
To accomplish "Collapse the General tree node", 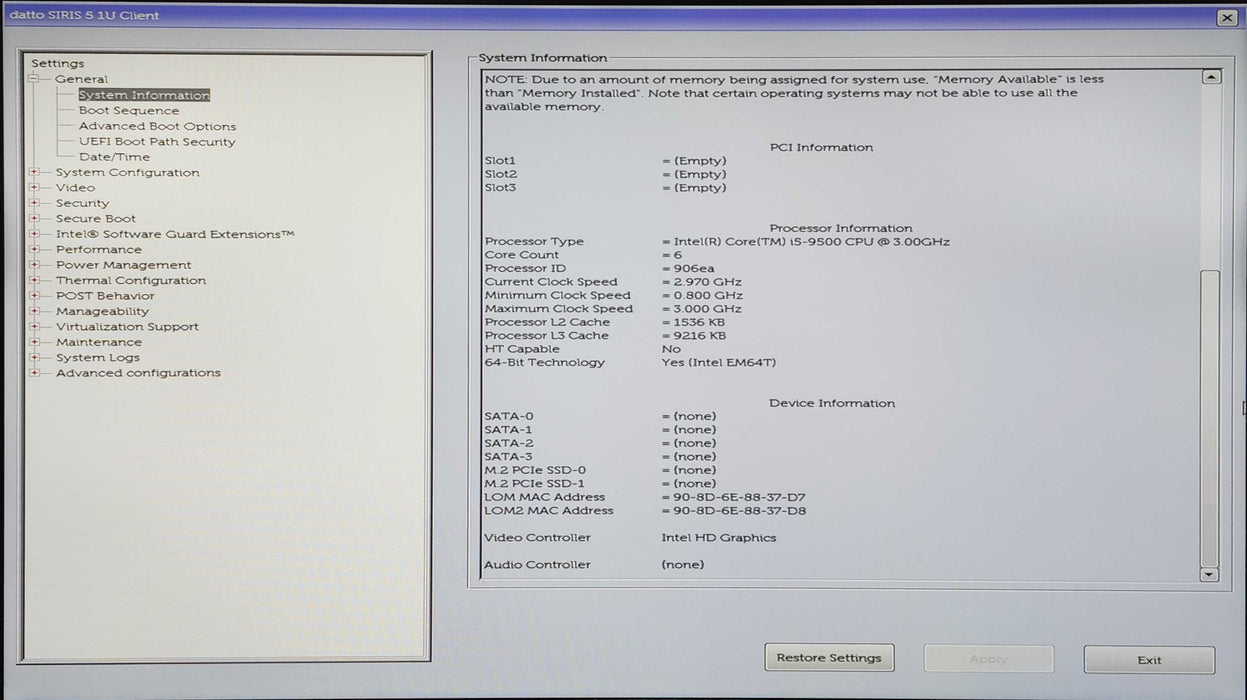I will tap(34, 79).
